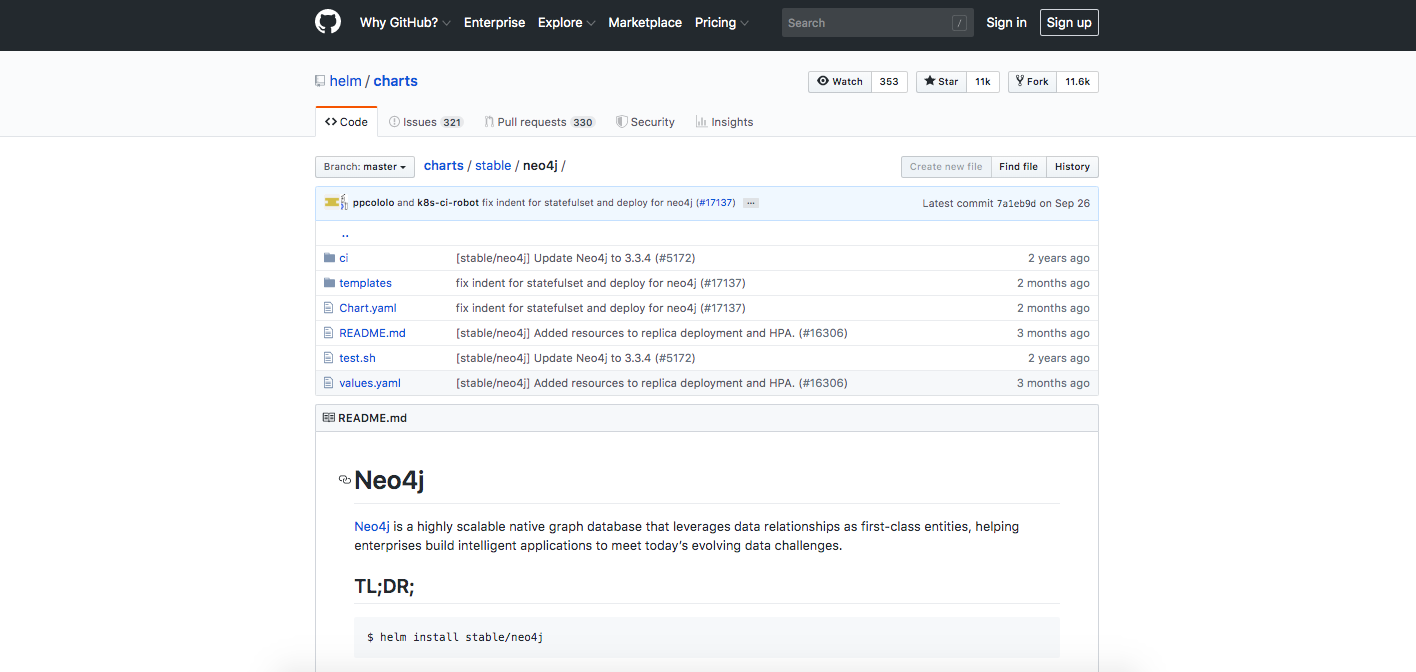Open the templates row commit message

pyautogui.click(x=601, y=283)
